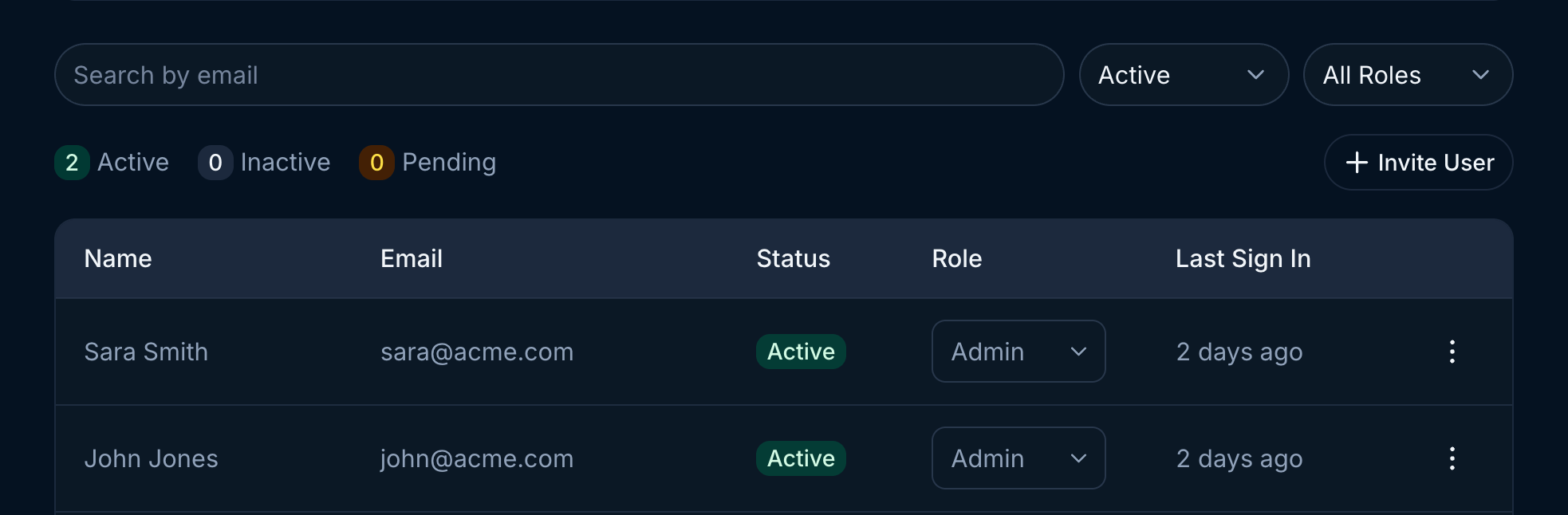
Task: Sort the table by Last Sign In
Action: 1243,258
